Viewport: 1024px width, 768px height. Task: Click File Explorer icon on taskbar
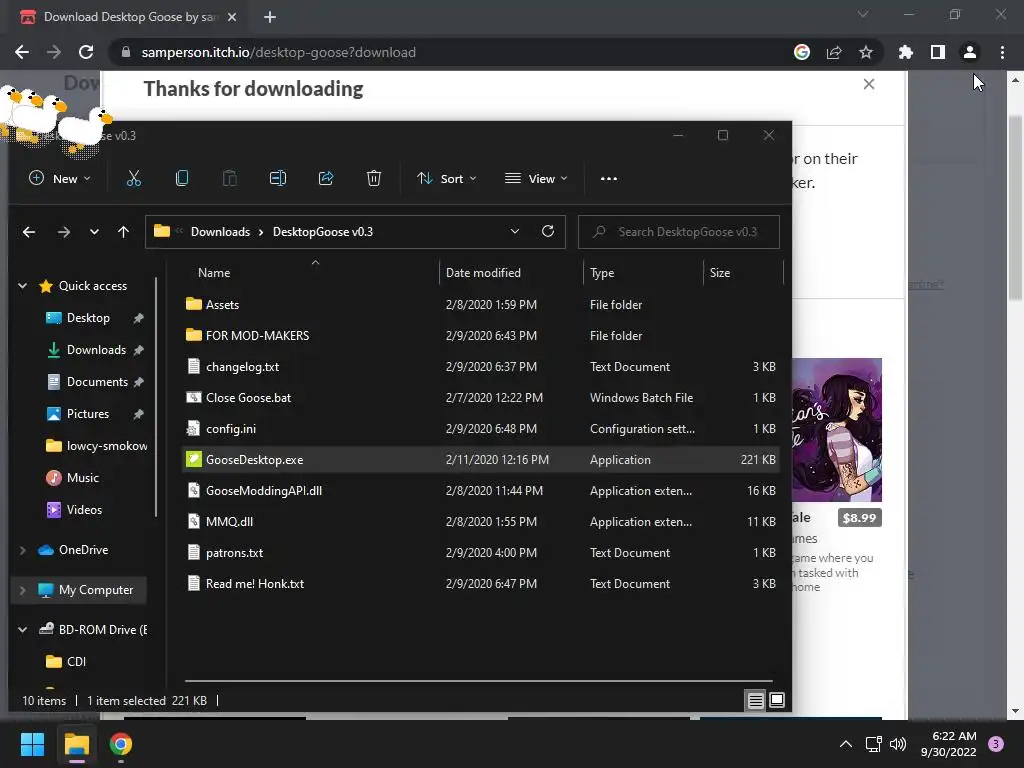click(x=77, y=744)
